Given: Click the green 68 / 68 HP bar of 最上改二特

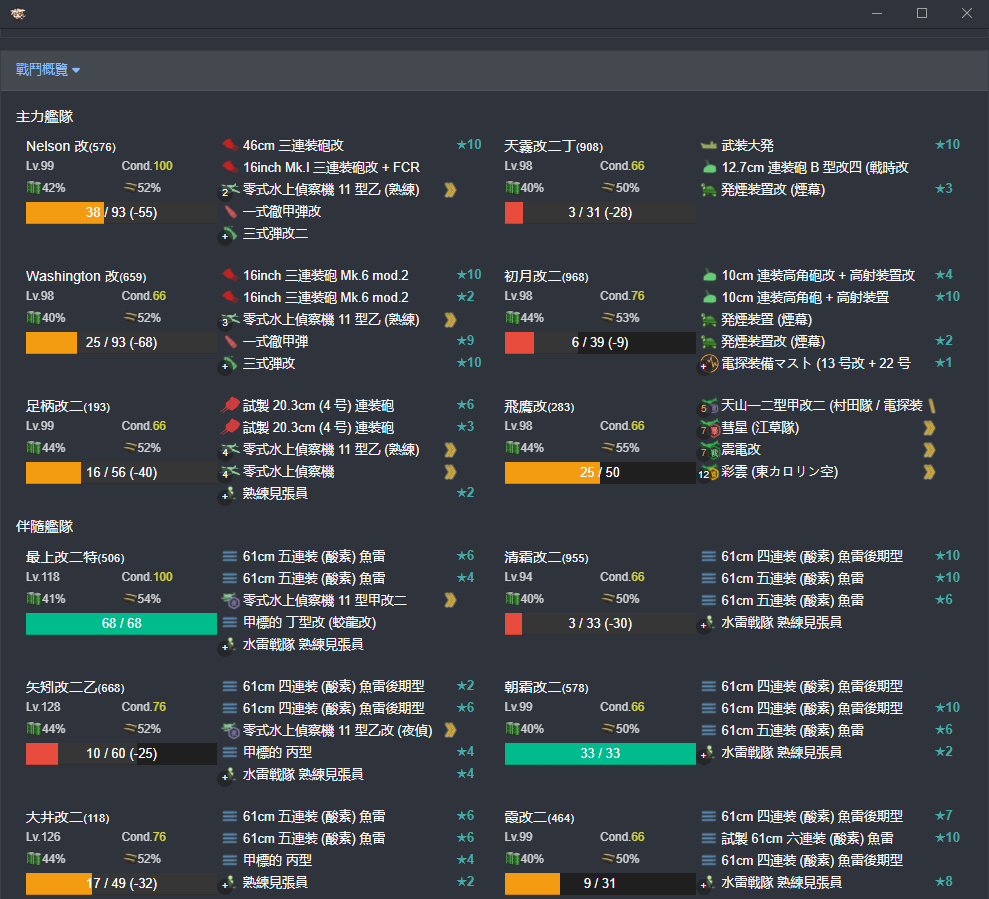Looking at the screenshot, I should pyautogui.click(x=121, y=624).
